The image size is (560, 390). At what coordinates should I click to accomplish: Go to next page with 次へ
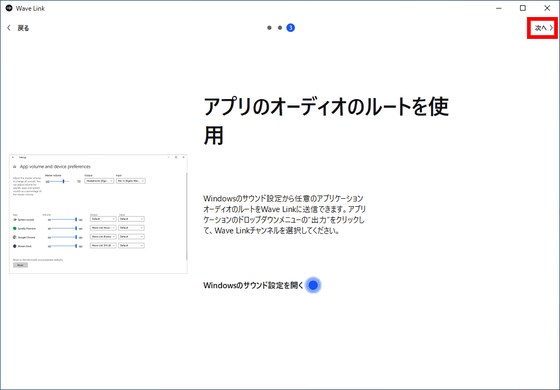(x=544, y=28)
